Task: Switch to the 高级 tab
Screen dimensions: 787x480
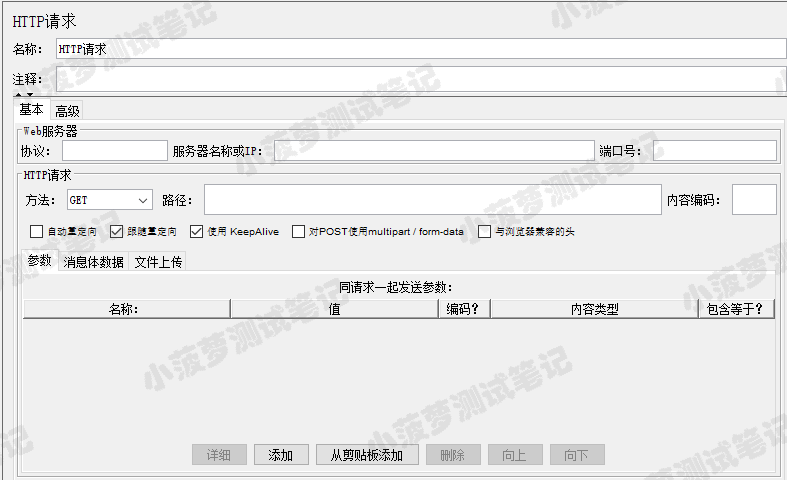Action: pos(67,111)
